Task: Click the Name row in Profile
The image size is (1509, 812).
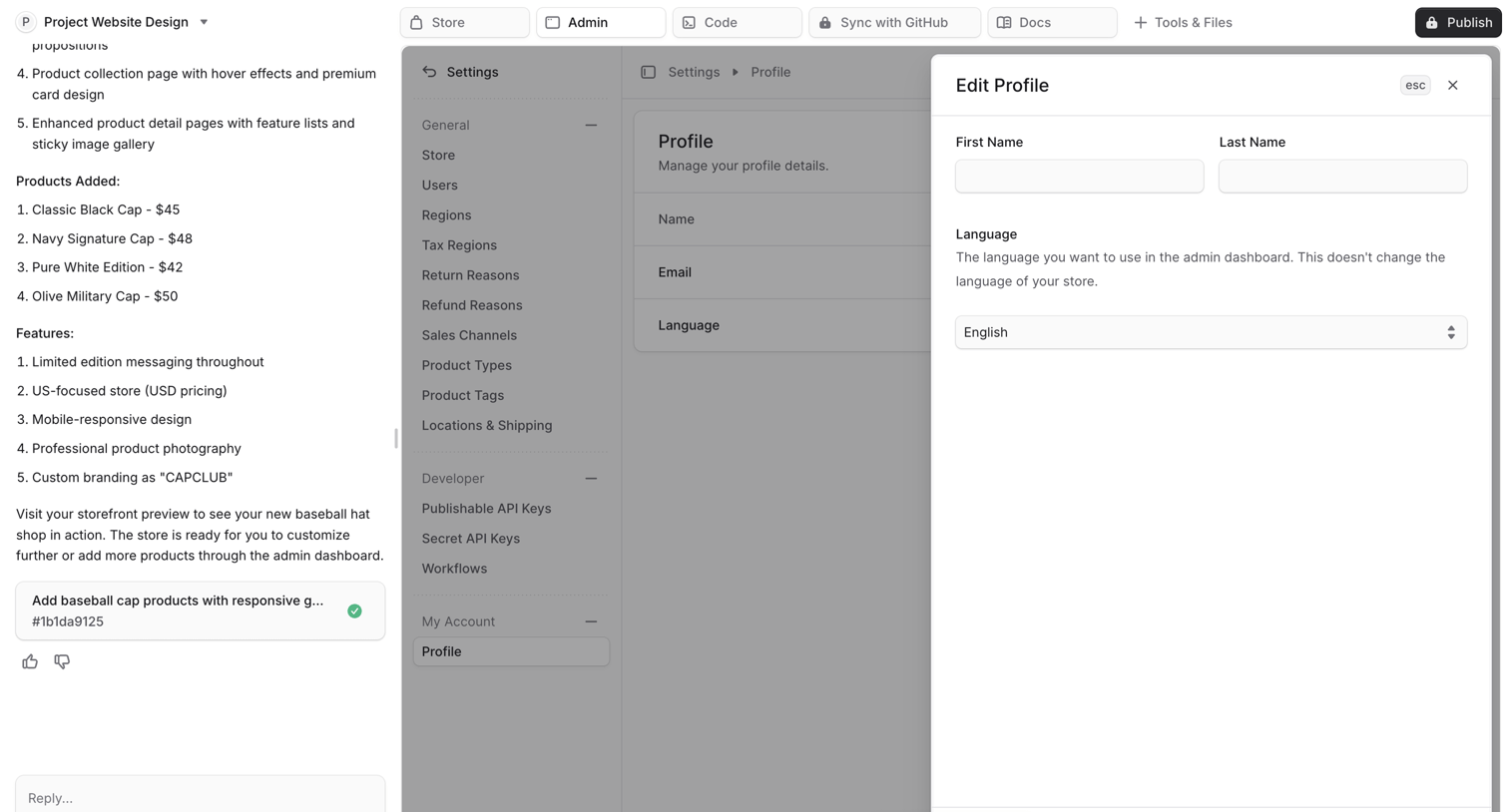Action: tap(782, 219)
